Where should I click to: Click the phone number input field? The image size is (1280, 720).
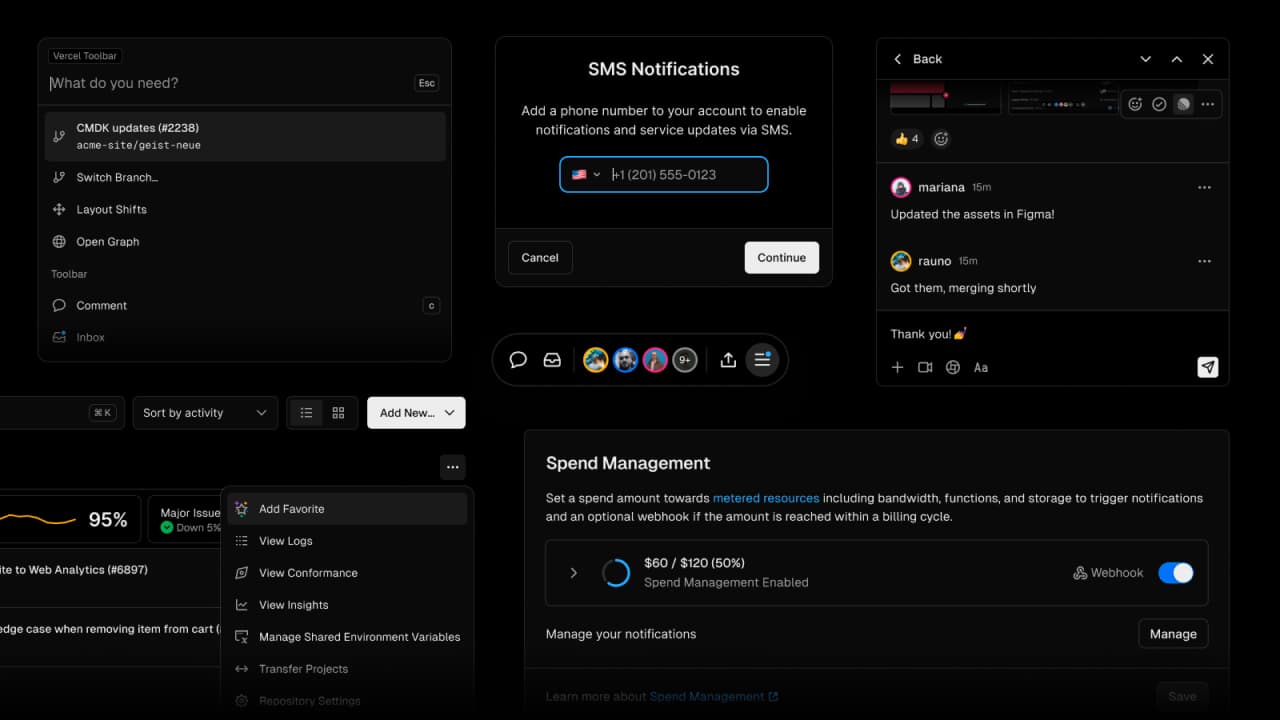(685, 175)
